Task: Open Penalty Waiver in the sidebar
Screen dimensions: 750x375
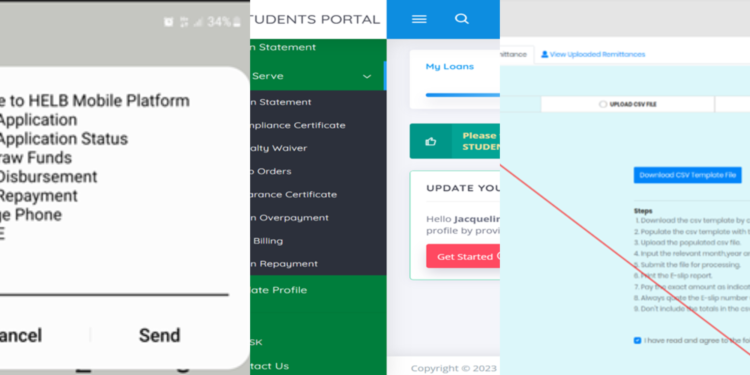Action: coord(279,148)
